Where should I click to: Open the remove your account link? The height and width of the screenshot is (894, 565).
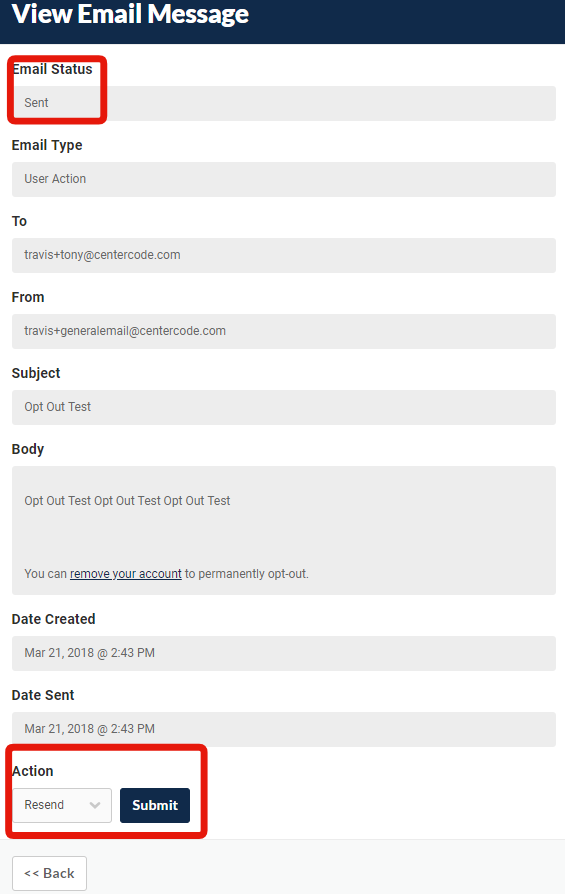click(125, 574)
